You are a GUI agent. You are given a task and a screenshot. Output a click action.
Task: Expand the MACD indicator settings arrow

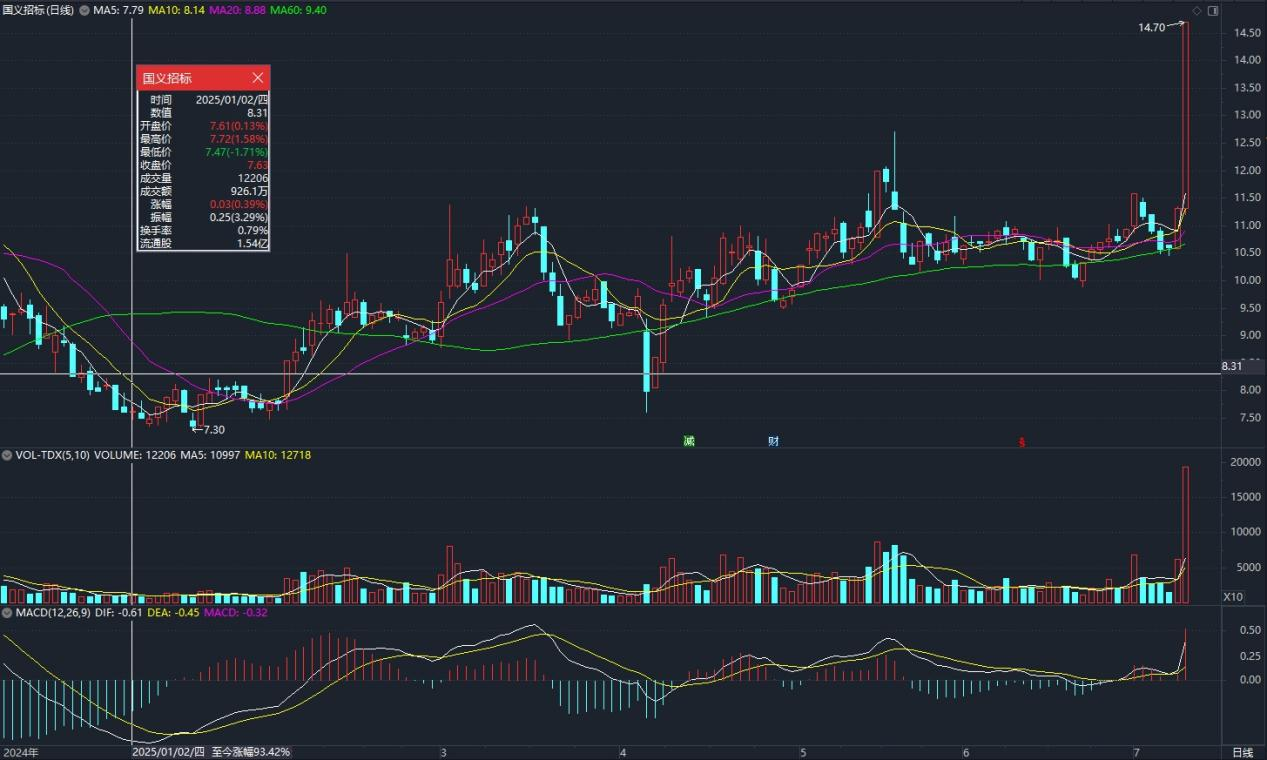pyautogui.click(x=7, y=611)
